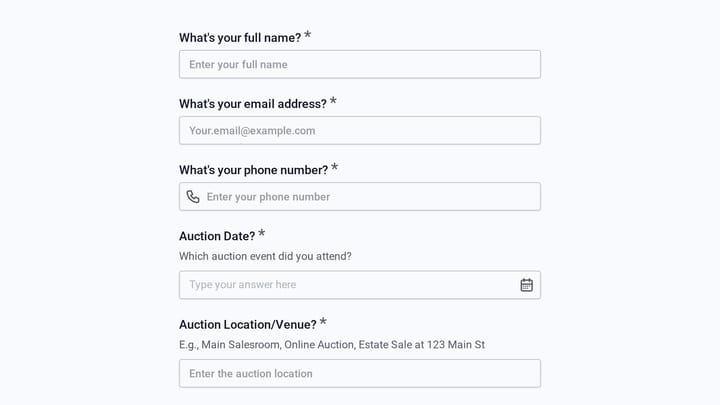This screenshot has height=405, width=720.
Task: Click "Which auction event did you attend?" text
Action: coord(265,256)
